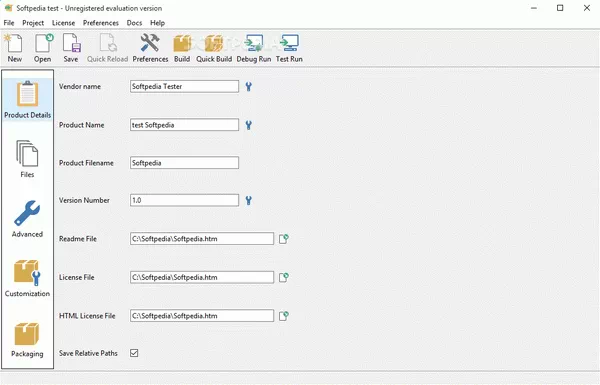The width and height of the screenshot is (600, 385).
Task: Minimize the application window
Action: [x=534, y=8]
